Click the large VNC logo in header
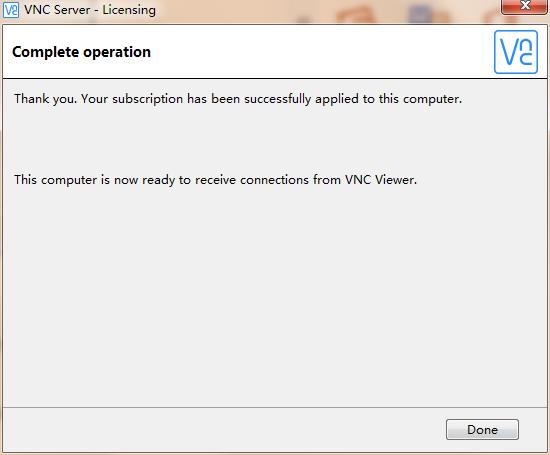This screenshot has height=455, width=550. click(516, 52)
